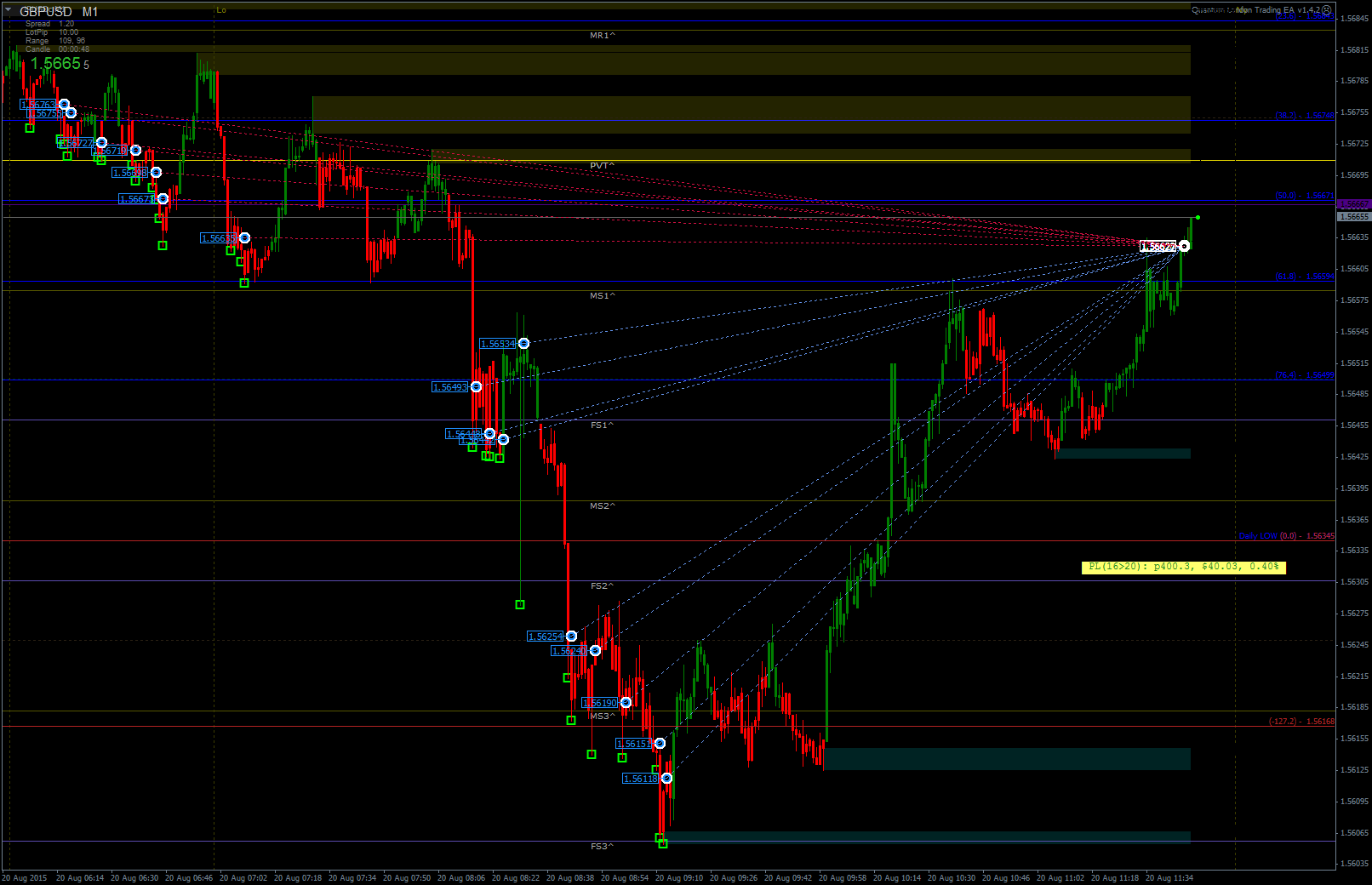
Task: Select the trade entry circle at 1.56698
Action: coord(156,173)
